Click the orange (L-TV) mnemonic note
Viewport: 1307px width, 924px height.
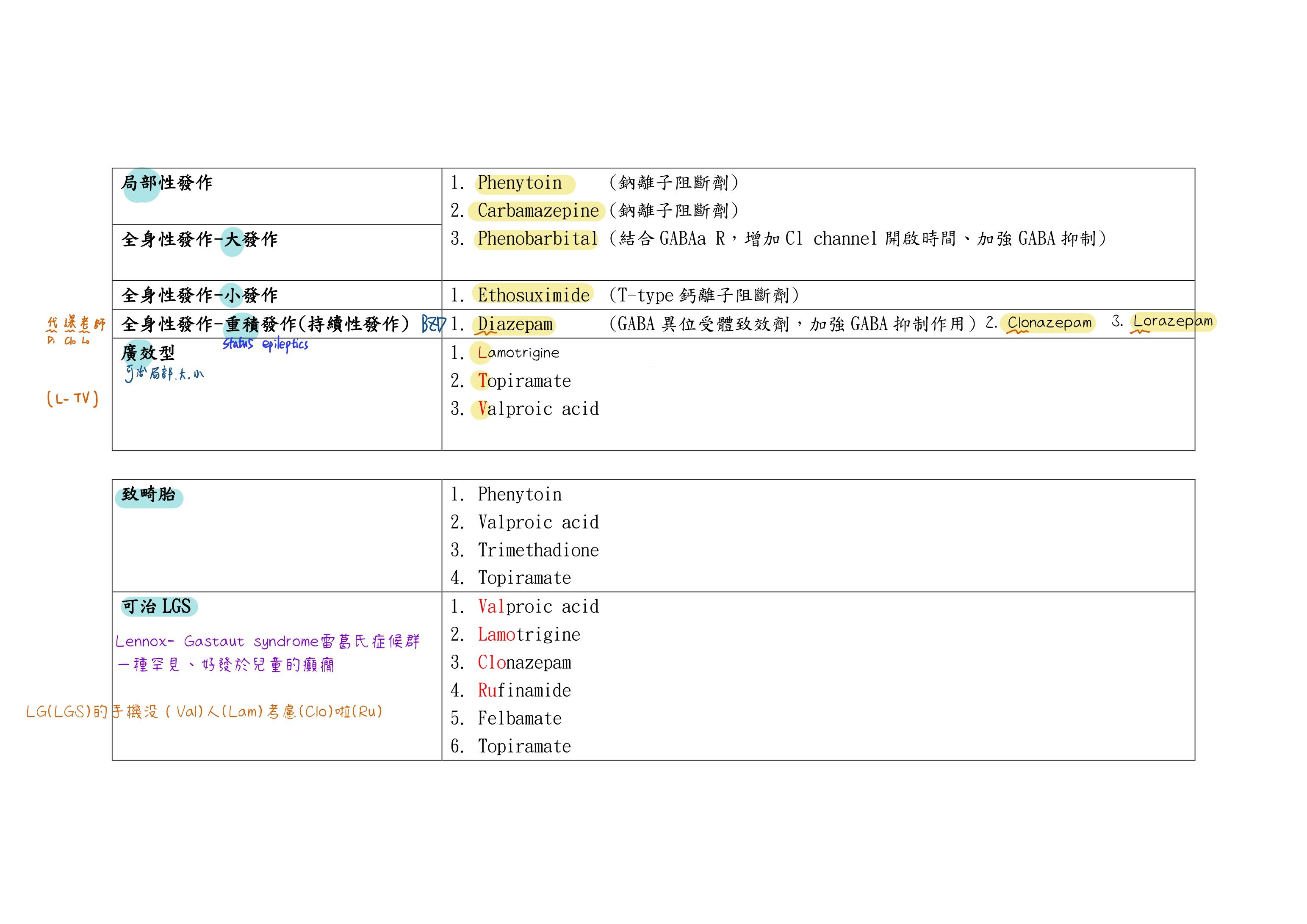72,398
